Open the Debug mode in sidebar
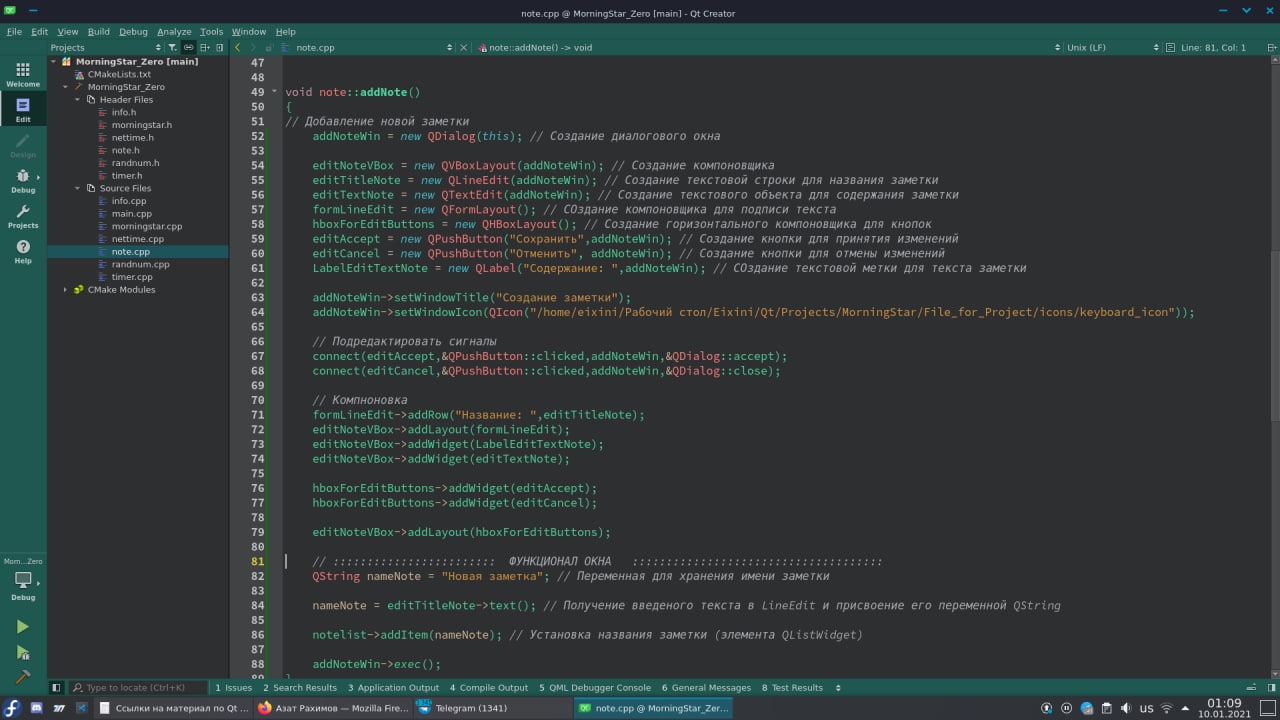The width and height of the screenshot is (1280, 720). (23, 180)
